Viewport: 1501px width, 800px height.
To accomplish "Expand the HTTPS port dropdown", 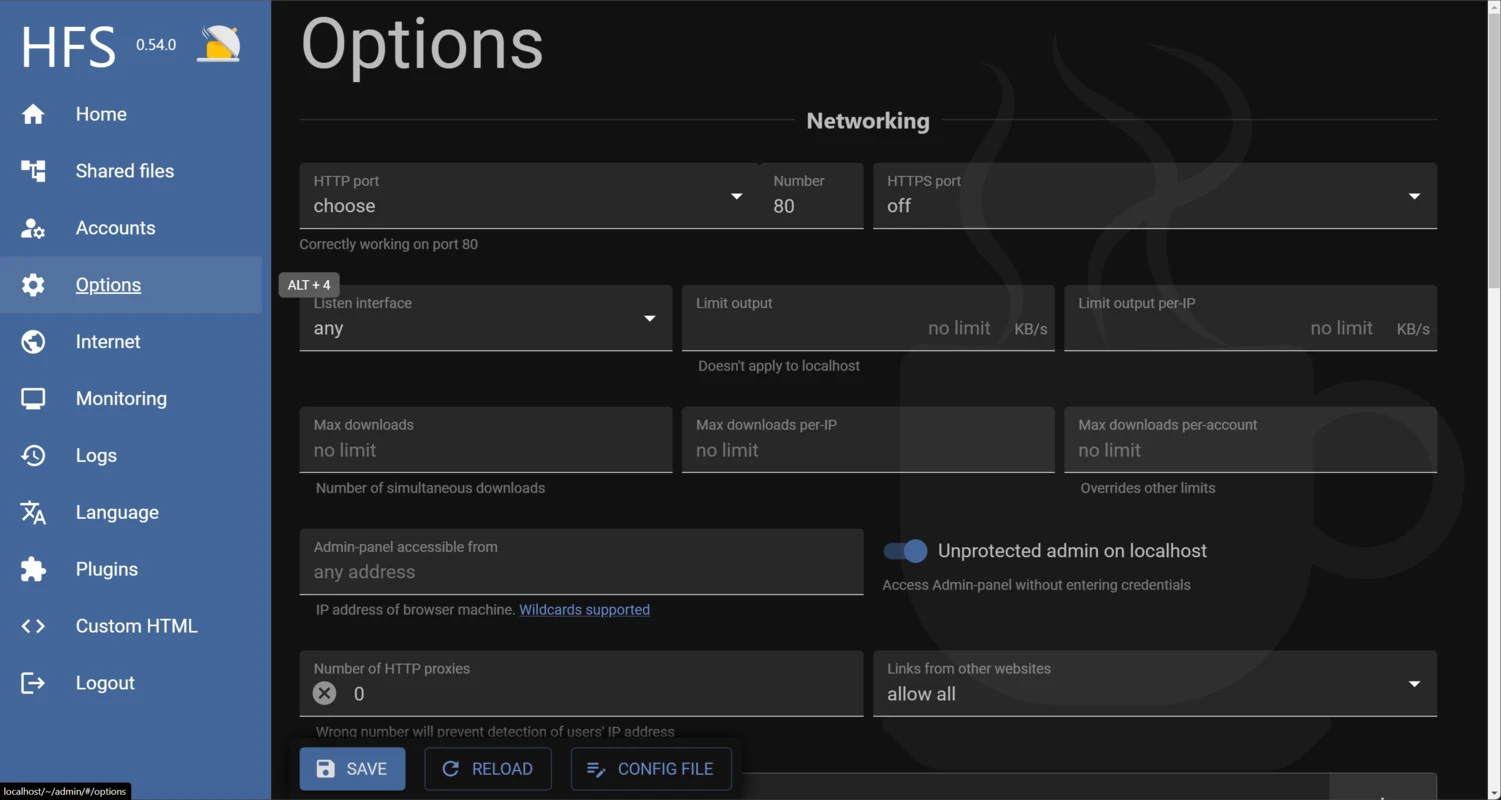I will click(1155, 196).
